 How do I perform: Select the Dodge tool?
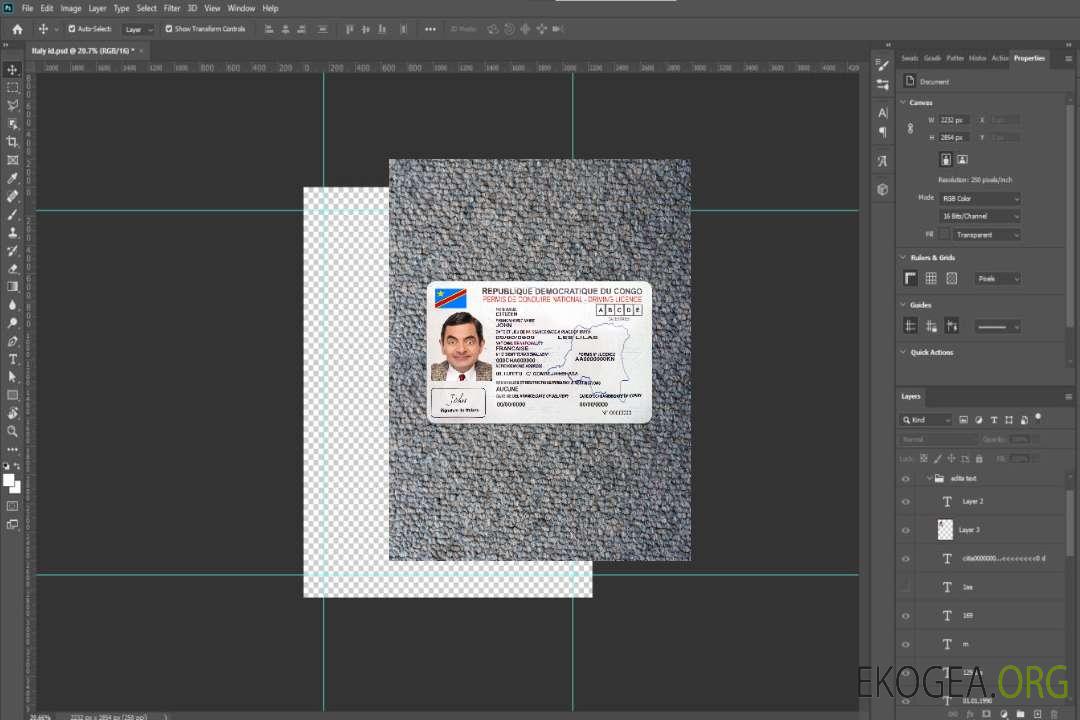pos(12,322)
